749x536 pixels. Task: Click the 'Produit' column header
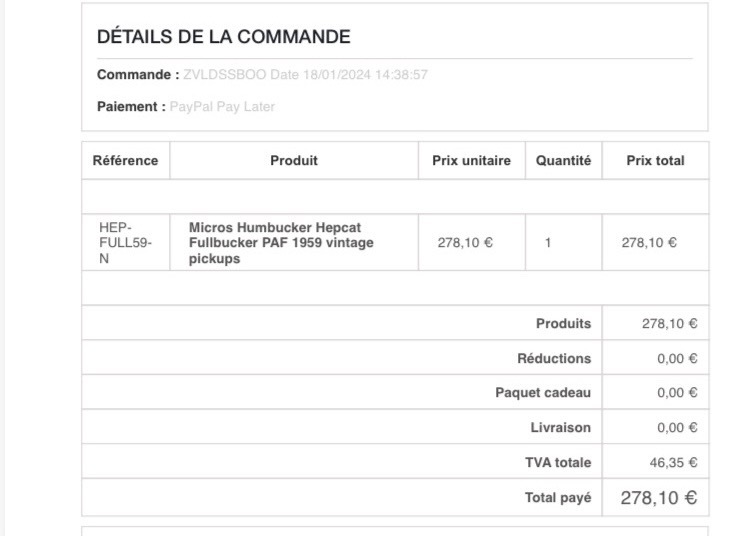pyautogui.click(x=294, y=161)
